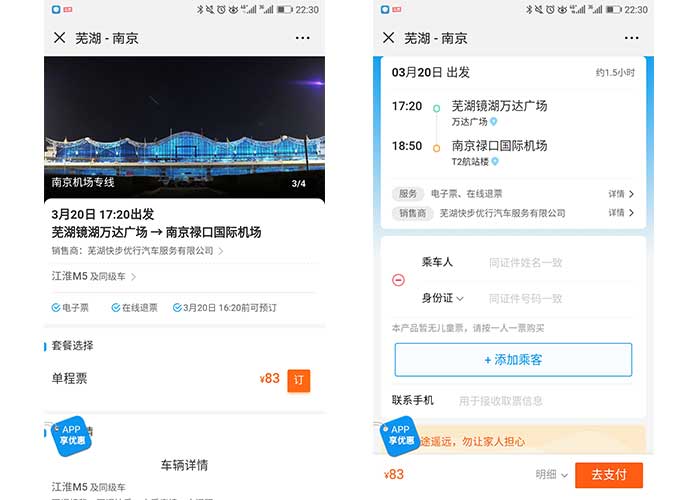
Task: Open 服务 details via 详情 arrow
Action: point(621,194)
